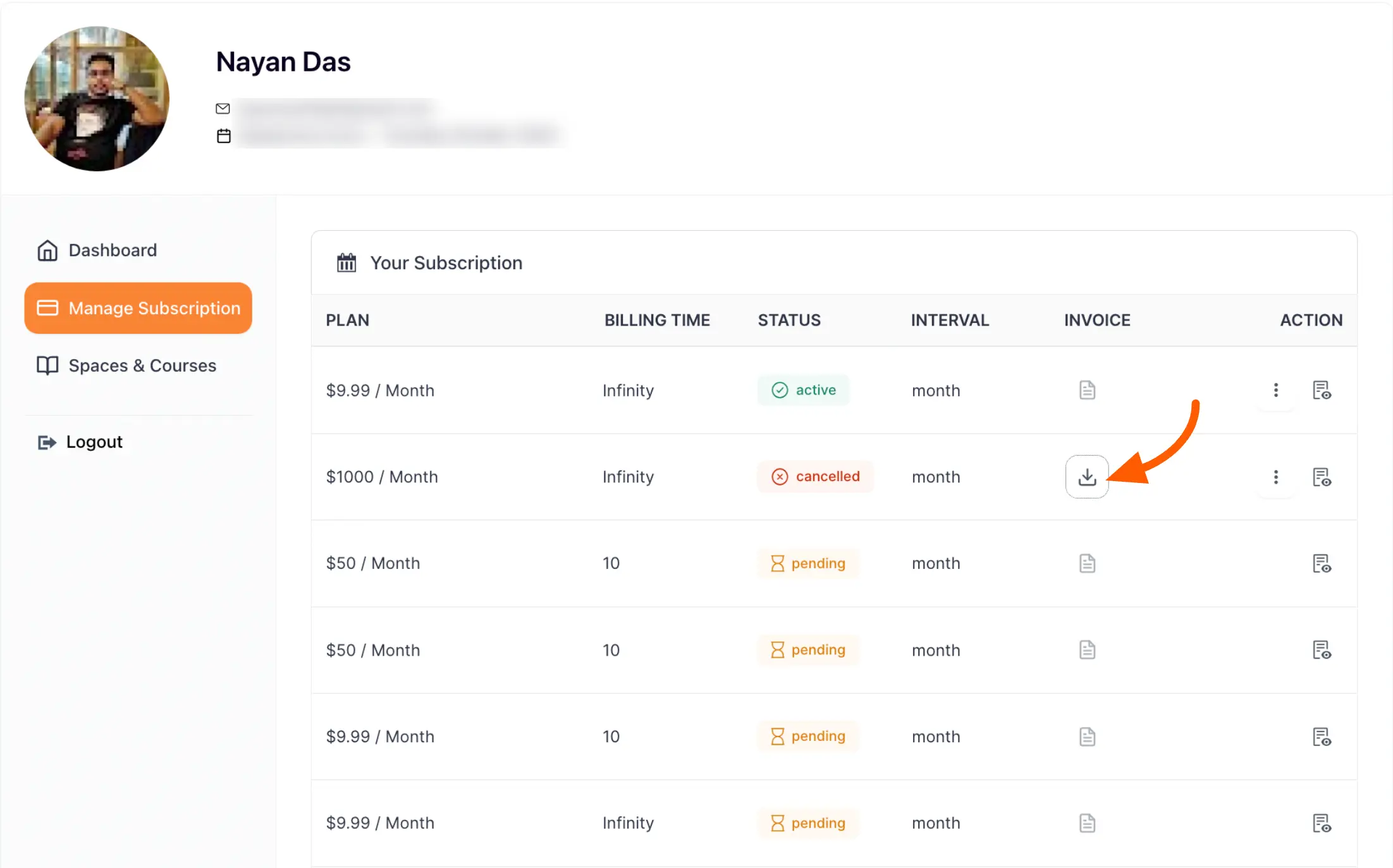This screenshot has height=868, width=1393.
Task: Open the three-dot menu for the active plan
Action: tap(1276, 390)
